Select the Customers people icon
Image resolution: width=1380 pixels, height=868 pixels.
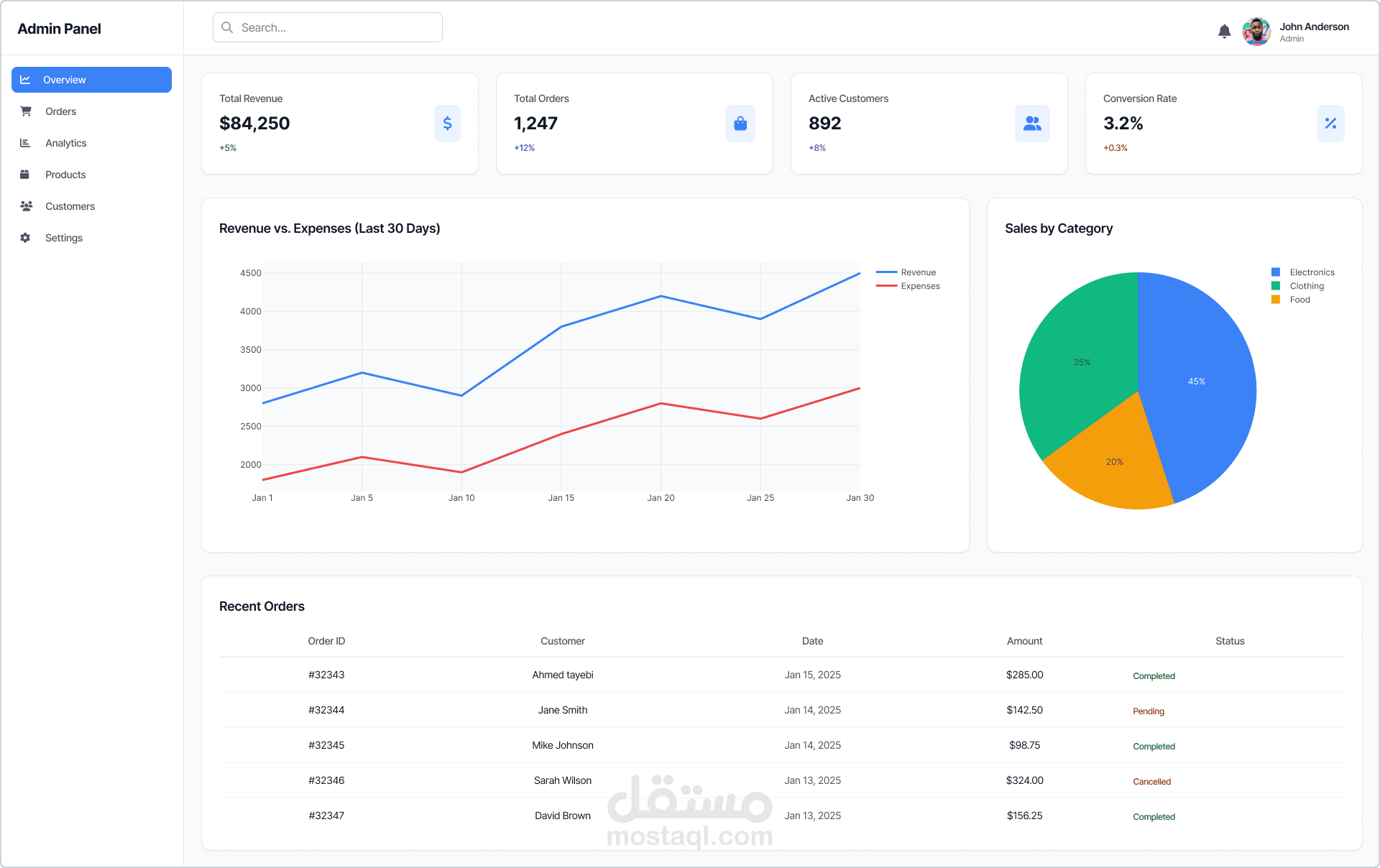pos(25,206)
